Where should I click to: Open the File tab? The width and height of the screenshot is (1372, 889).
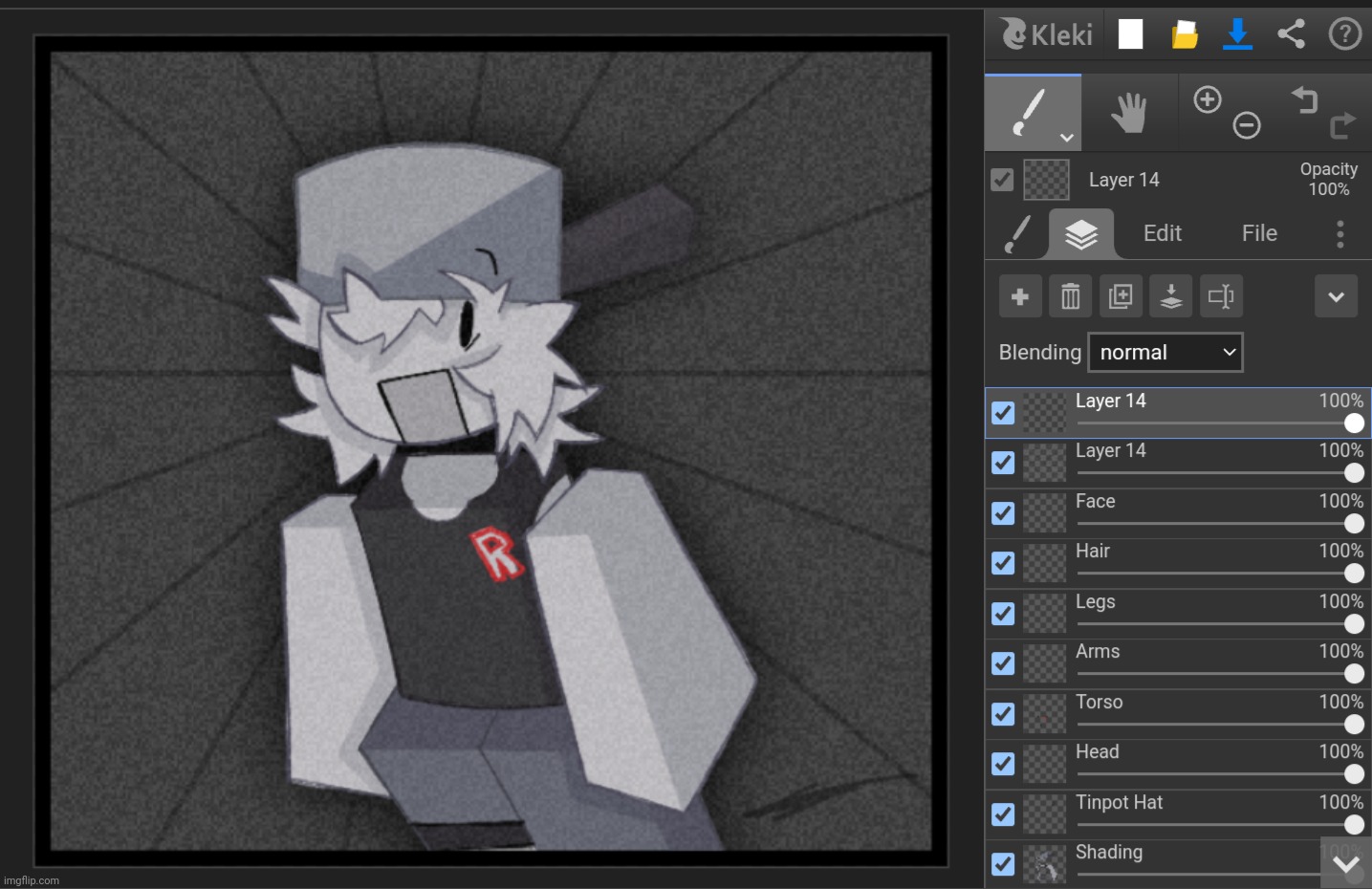[1259, 233]
